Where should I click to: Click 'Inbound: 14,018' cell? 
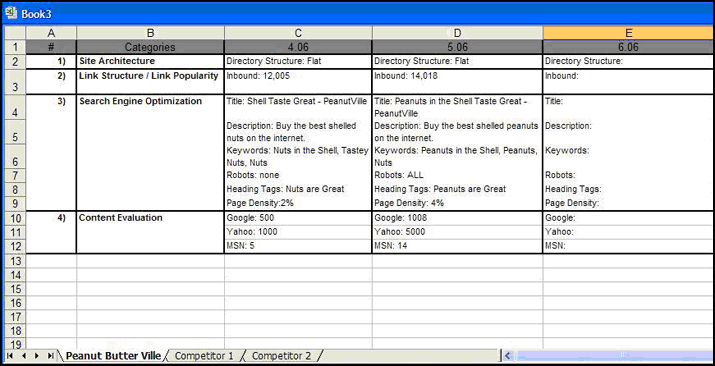[457, 82]
